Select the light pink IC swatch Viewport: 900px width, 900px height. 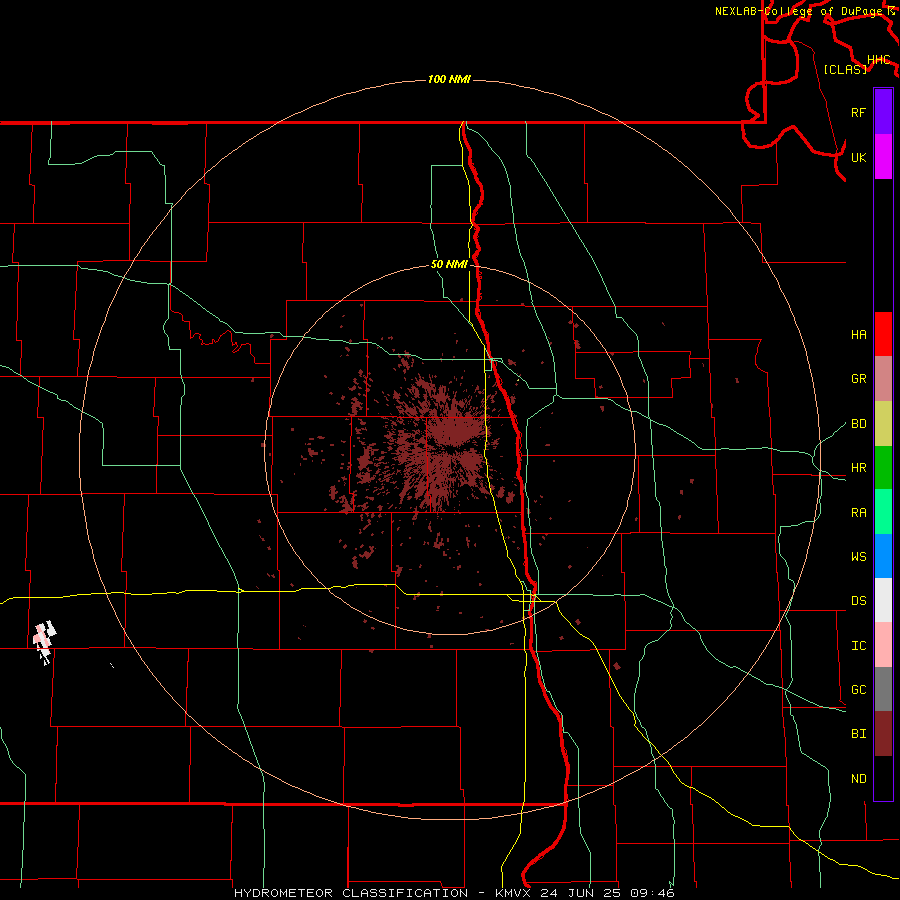883,645
